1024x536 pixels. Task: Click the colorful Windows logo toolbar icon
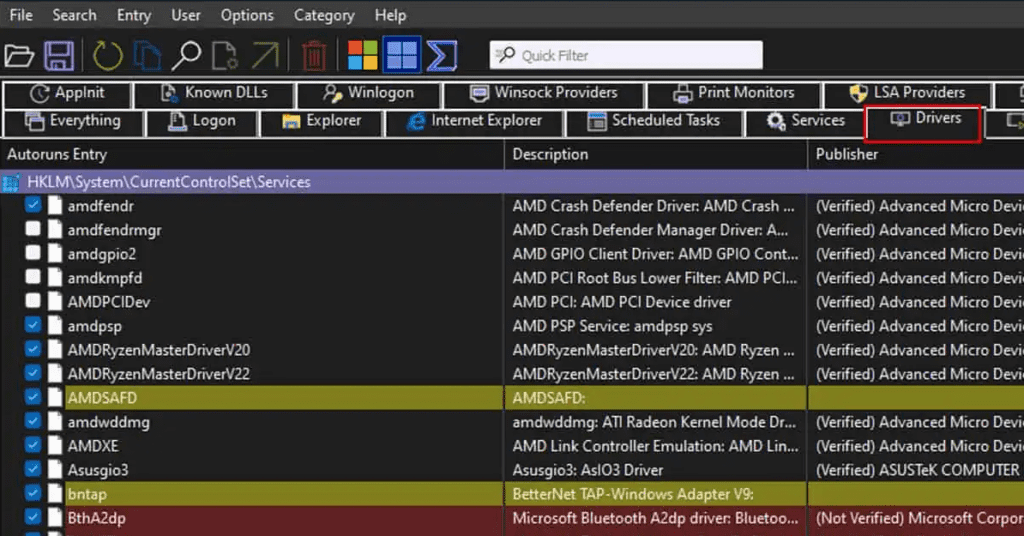click(x=363, y=55)
